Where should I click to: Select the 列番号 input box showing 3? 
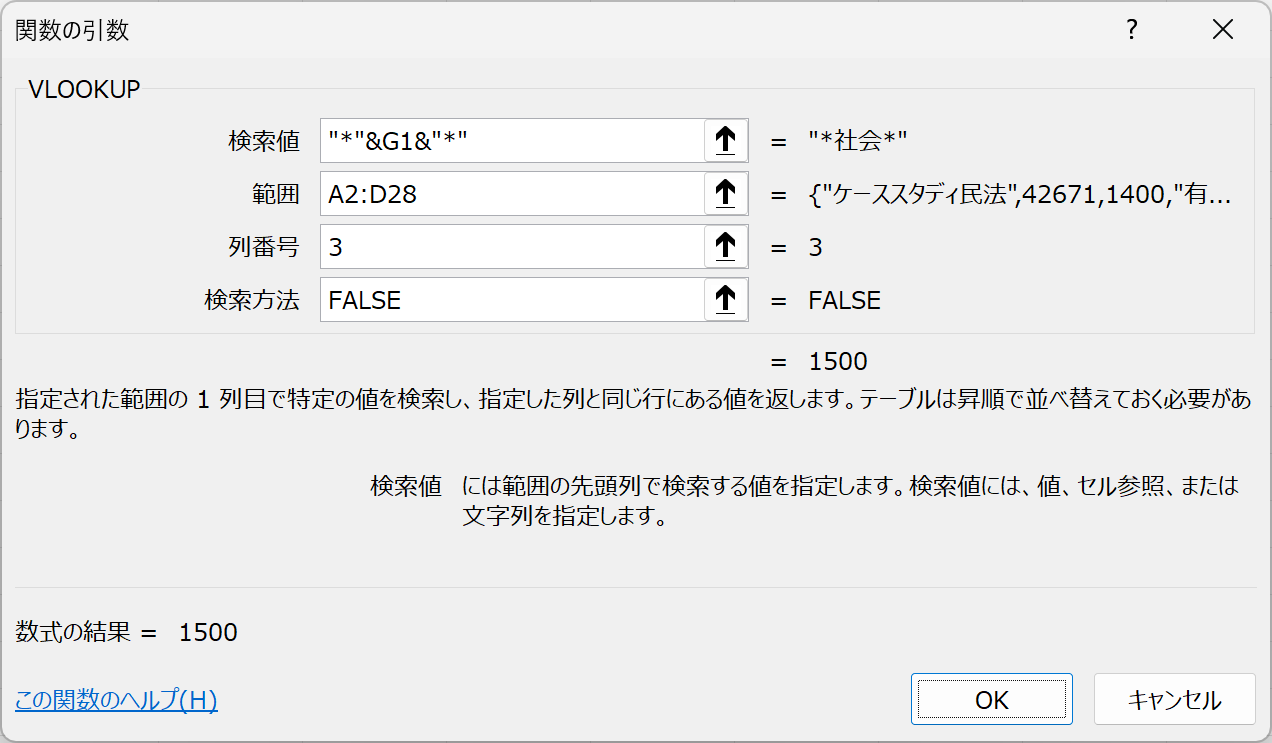point(512,247)
